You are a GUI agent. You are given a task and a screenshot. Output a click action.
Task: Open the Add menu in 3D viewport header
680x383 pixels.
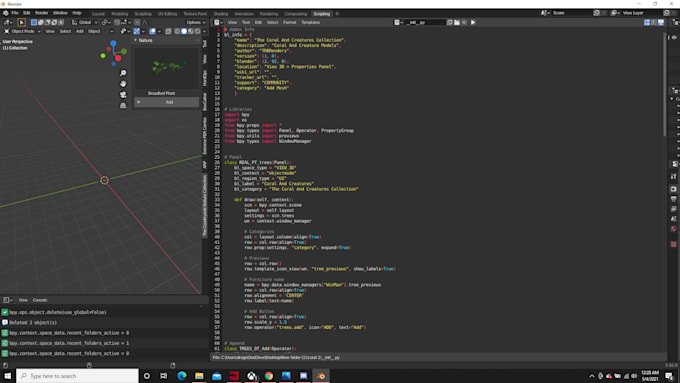click(x=79, y=31)
